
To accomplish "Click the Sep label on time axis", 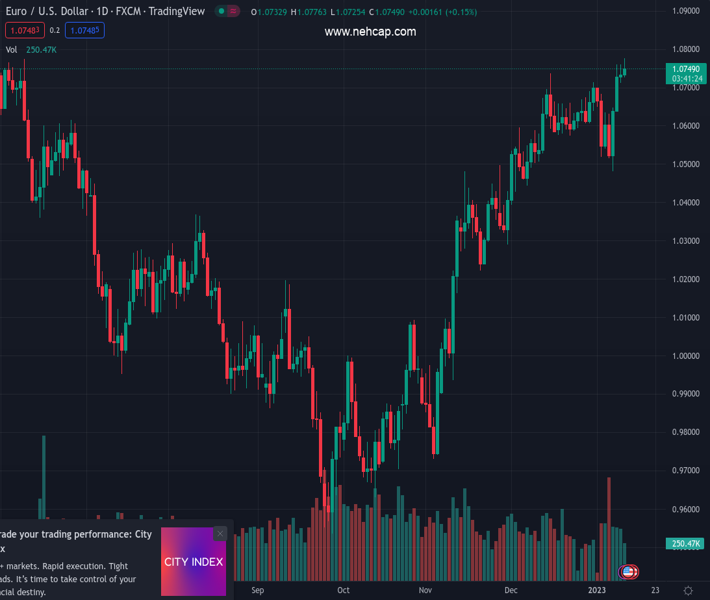I will [x=259, y=591].
